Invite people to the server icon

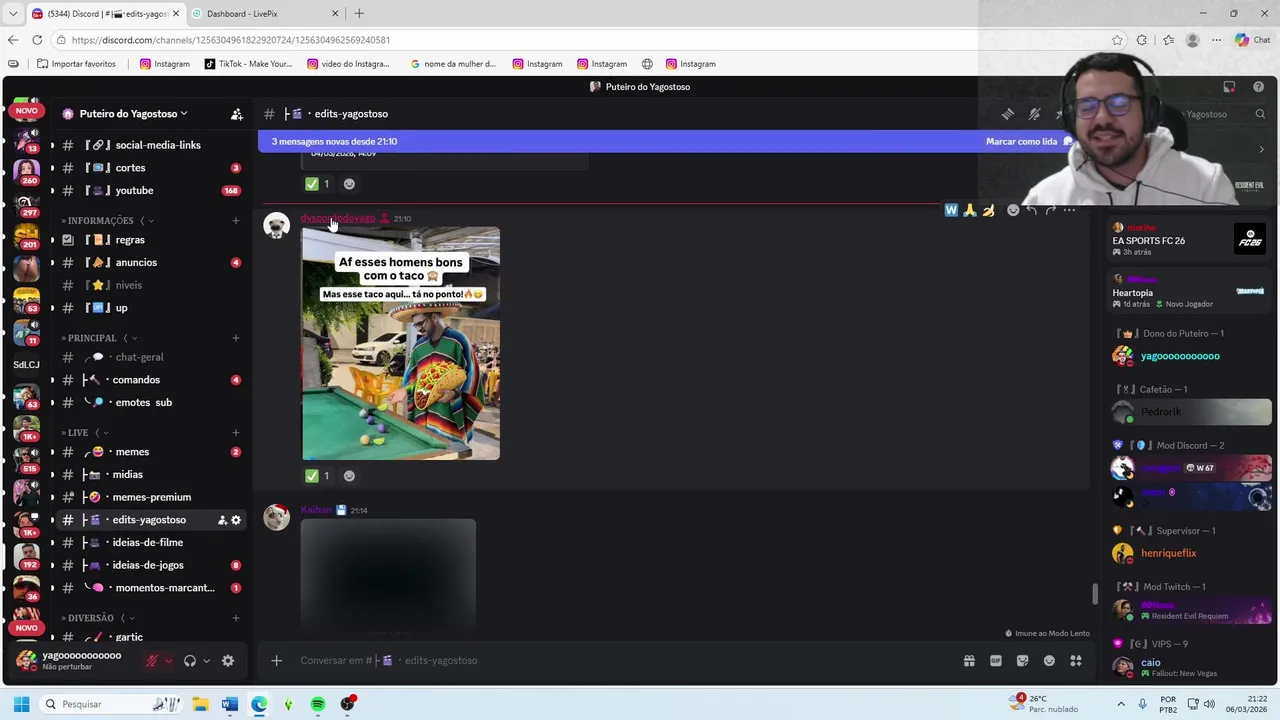[x=237, y=114]
